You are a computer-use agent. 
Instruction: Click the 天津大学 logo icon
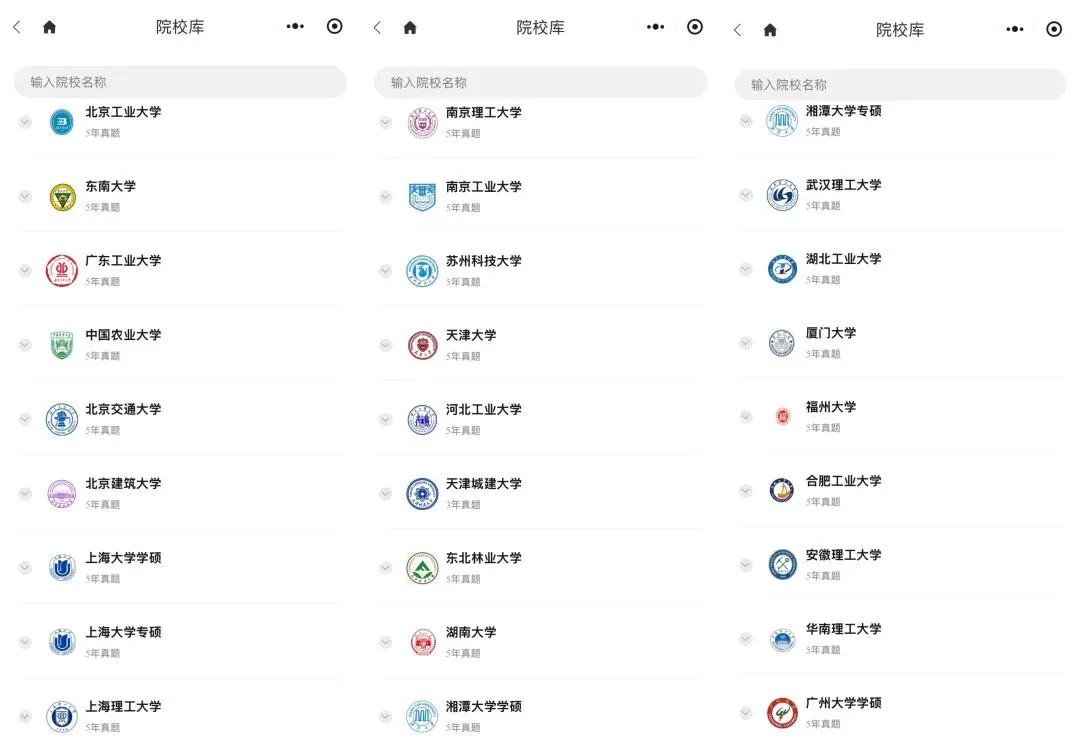422,345
